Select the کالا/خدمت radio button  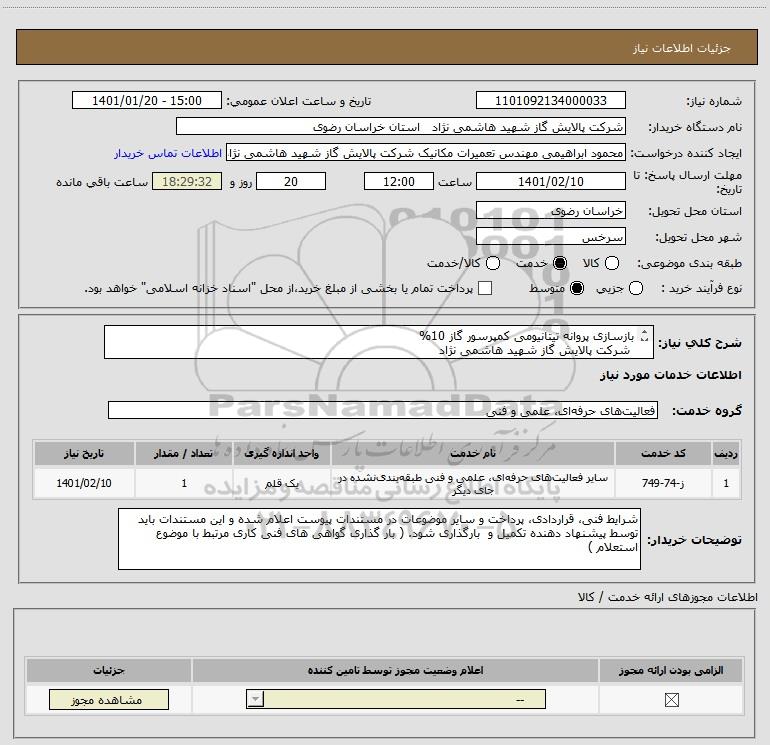click(493, 263)
